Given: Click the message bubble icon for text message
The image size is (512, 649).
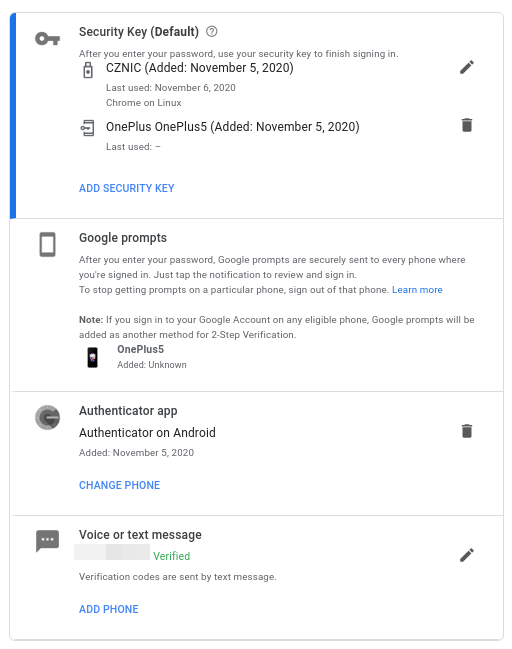Looking at the screenshot, I should tap(48, 541).
